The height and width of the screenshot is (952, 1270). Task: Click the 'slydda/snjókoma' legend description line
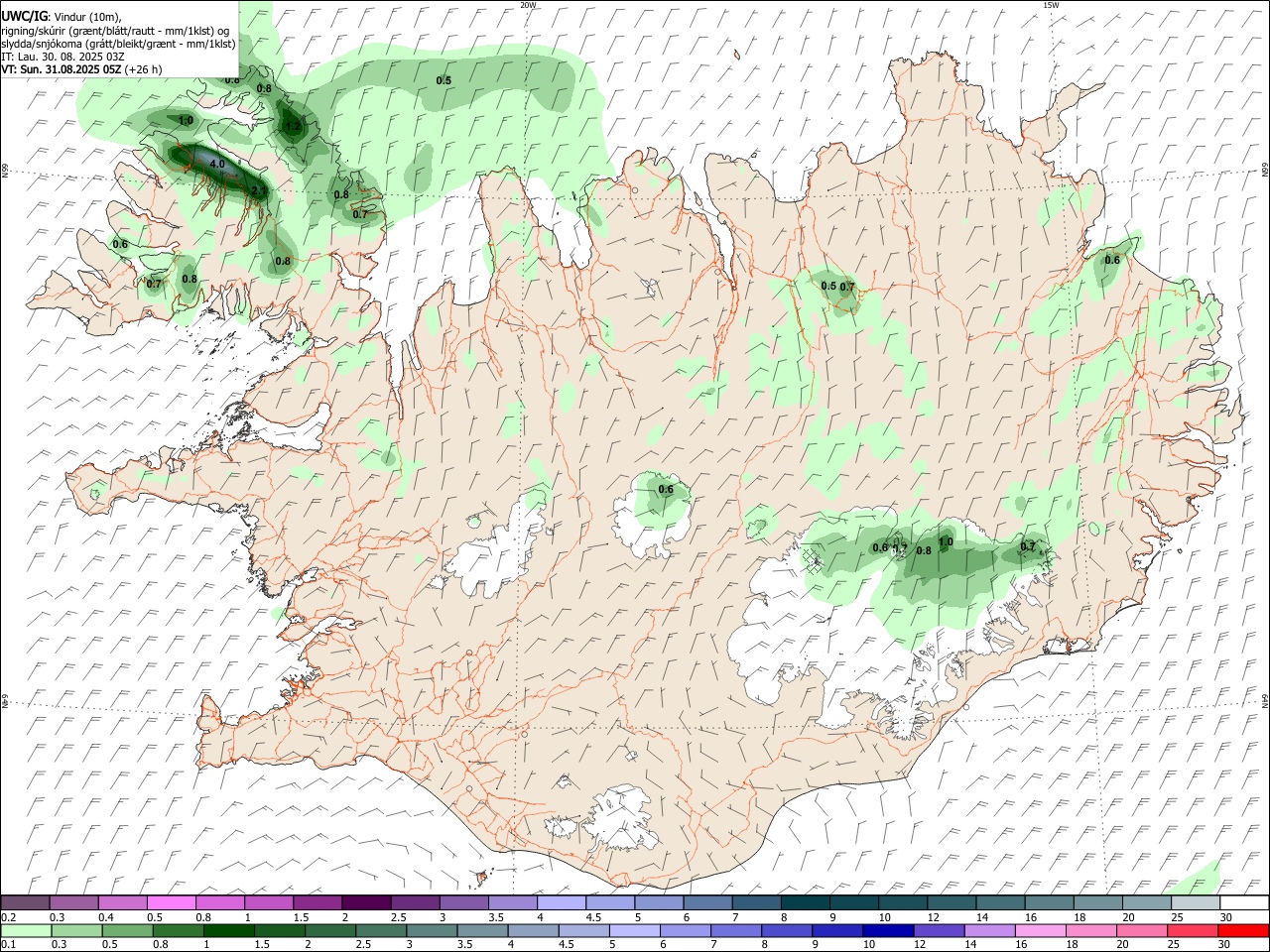tap(118, 44)
